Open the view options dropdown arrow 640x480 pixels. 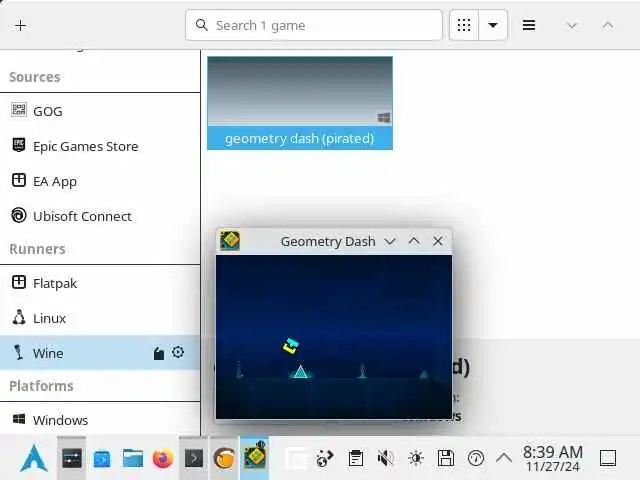[493, 25]
